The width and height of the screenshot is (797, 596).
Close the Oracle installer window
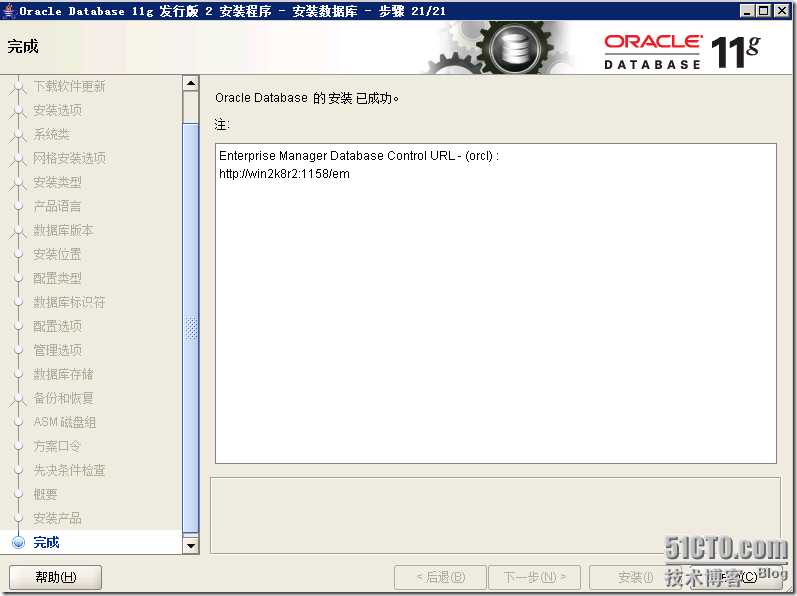tap(782, 11)
